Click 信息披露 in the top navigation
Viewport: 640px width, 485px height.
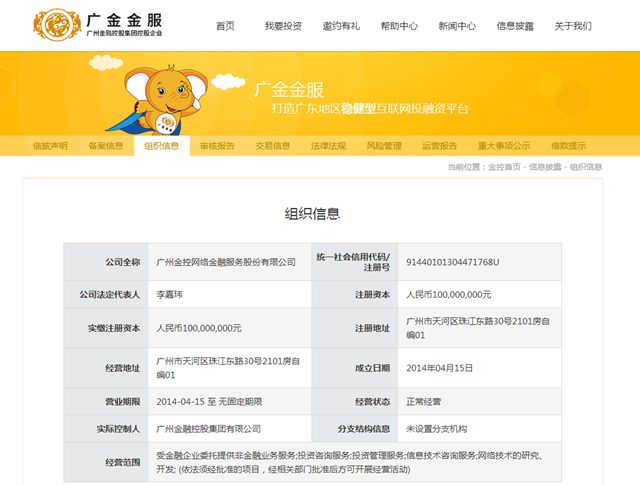[515, 26]
